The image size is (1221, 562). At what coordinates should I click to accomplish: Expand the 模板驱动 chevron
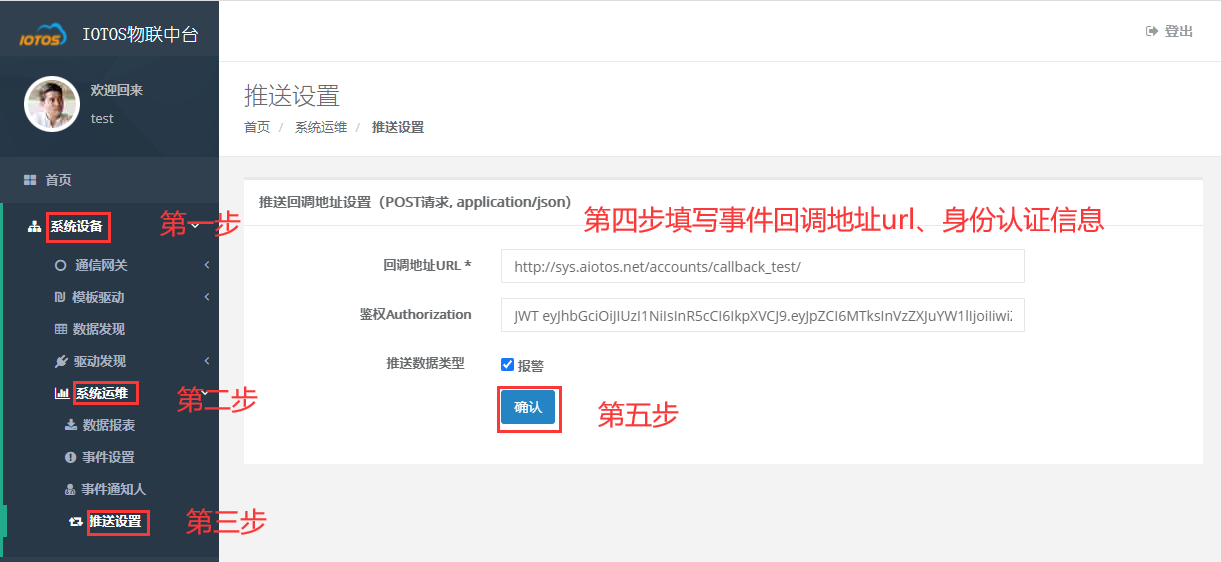click(x=207, y=297)
